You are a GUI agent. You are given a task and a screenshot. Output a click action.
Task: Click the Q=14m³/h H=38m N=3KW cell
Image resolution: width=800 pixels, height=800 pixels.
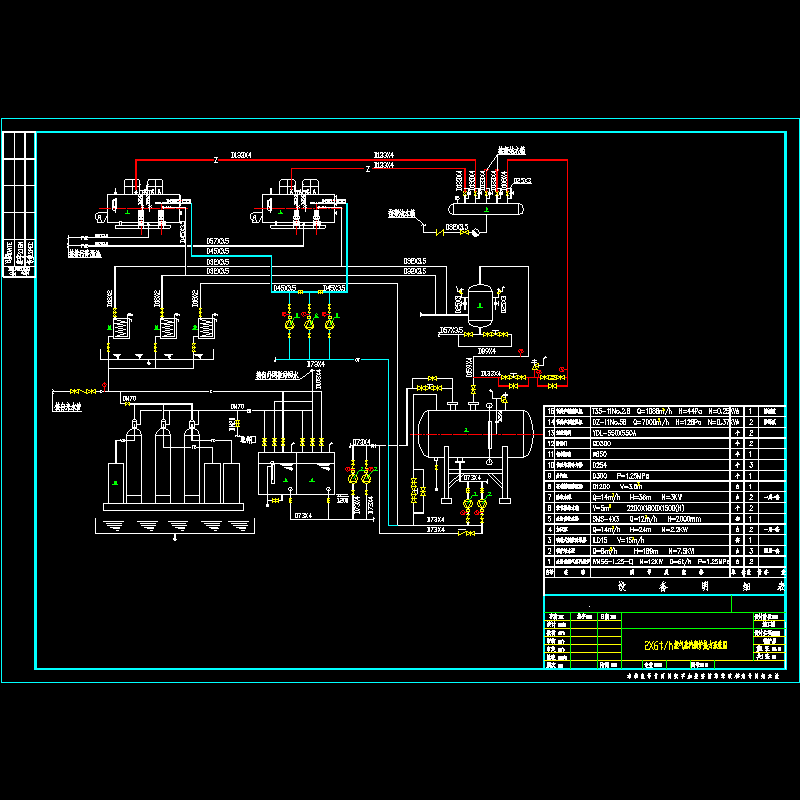[x=661, y=497]
